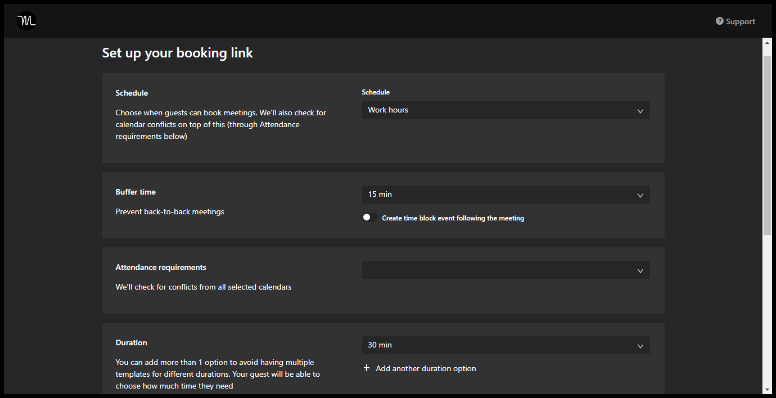Click the Buffer time section label
This screenshot has height=398, width=776.
pos(136,192)
